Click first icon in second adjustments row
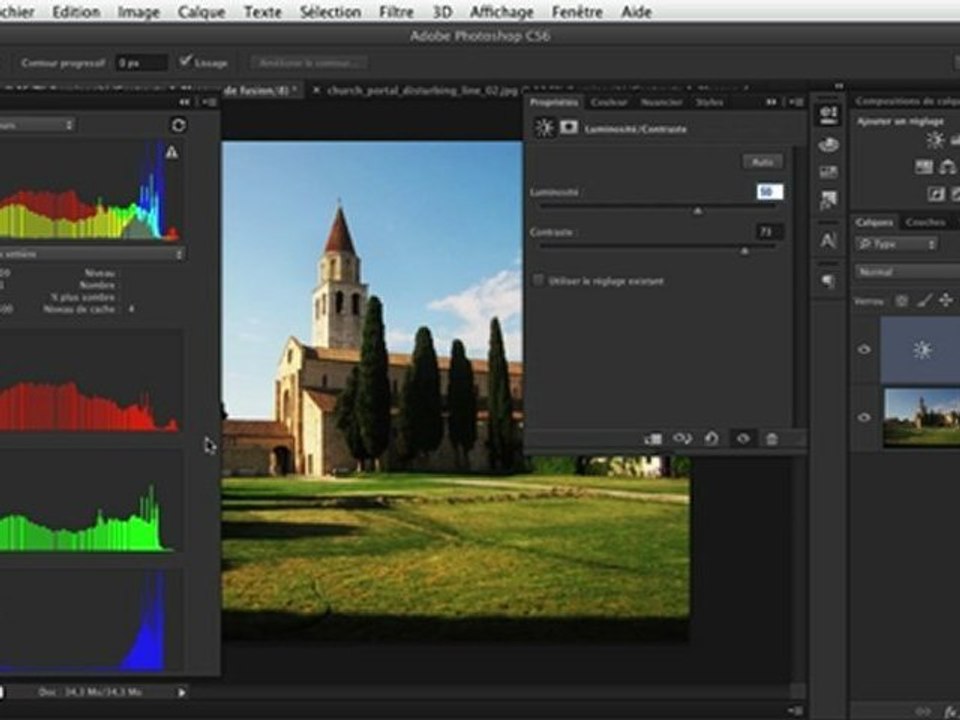960x720 pixels. (924, 167)
